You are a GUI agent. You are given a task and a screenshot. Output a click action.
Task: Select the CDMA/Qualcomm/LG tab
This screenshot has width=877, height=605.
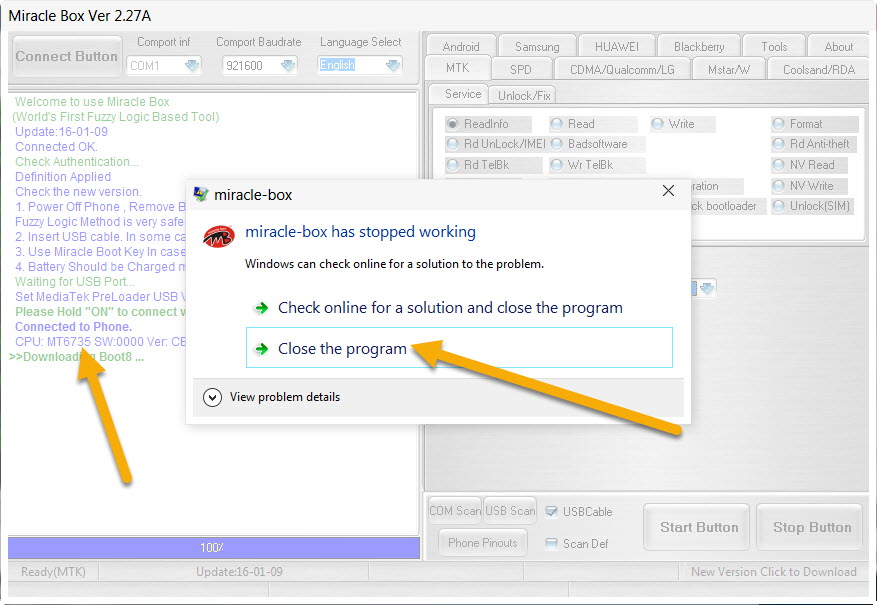pyautogui.click(x=622, y=69)
